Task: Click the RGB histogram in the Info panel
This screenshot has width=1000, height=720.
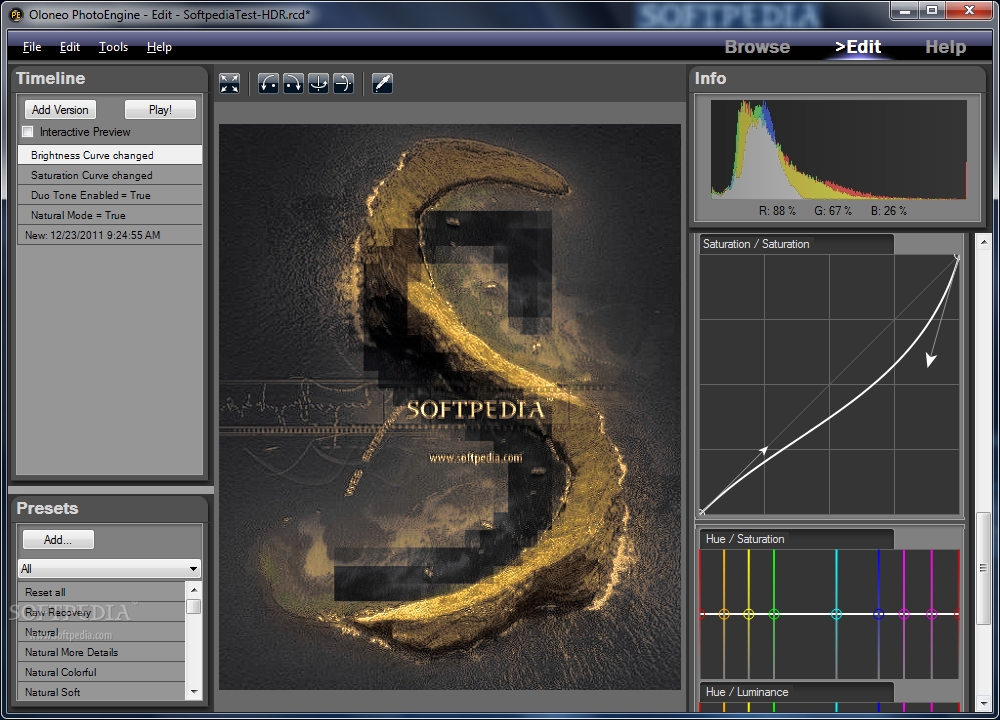Action: (x=839, y=149)
